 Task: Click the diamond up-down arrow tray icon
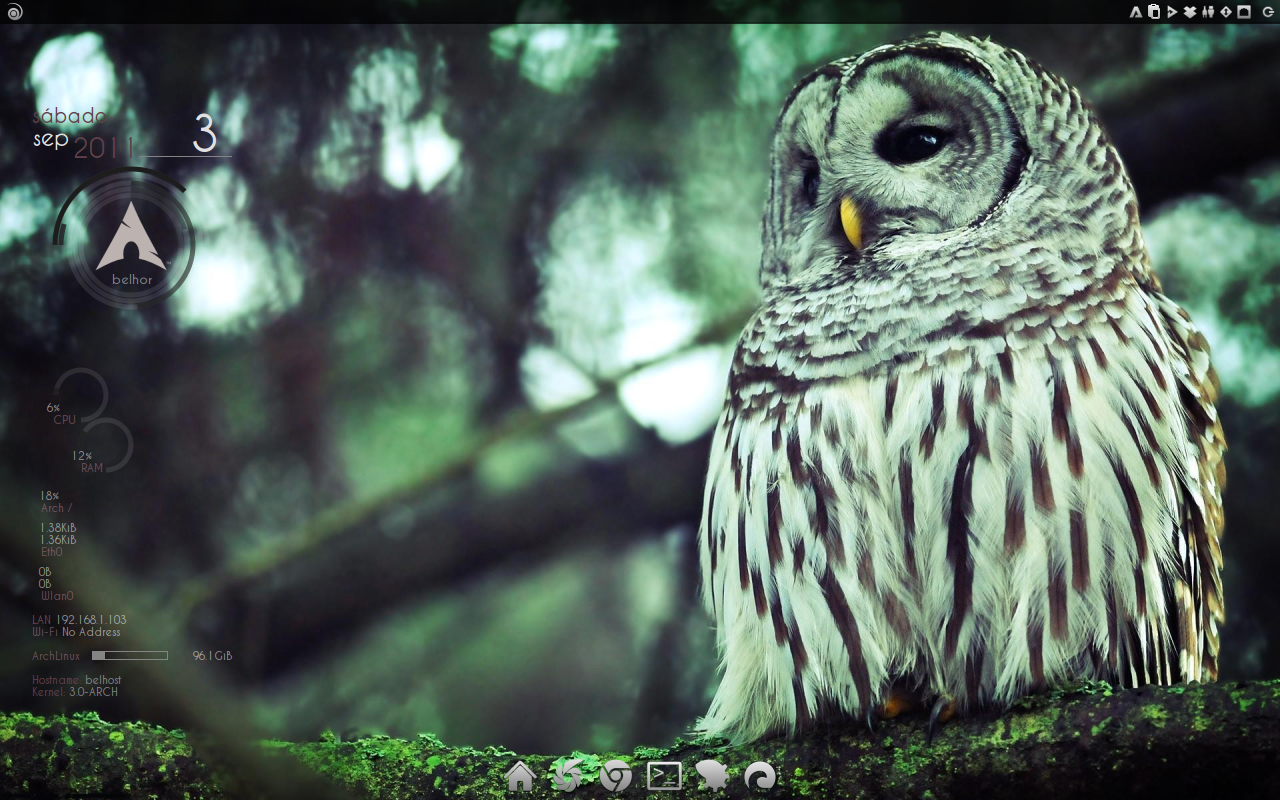(1226, 12)
